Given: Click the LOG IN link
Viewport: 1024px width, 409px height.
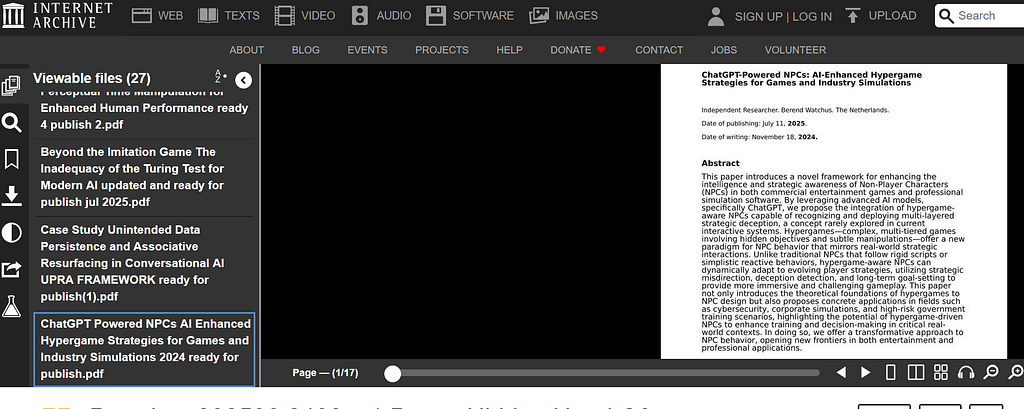Looking at the screenshot, I should 812,17.
